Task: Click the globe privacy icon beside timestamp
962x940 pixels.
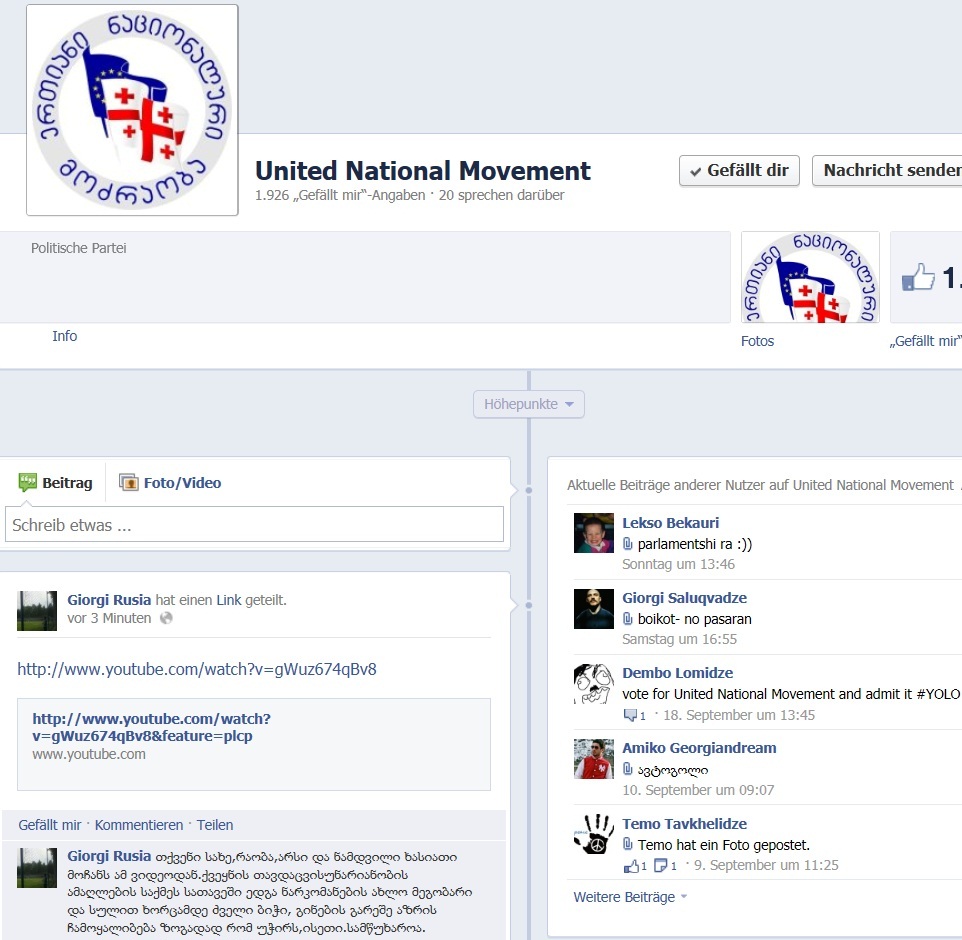Action: pyautogui.click(x=166, y=618)
